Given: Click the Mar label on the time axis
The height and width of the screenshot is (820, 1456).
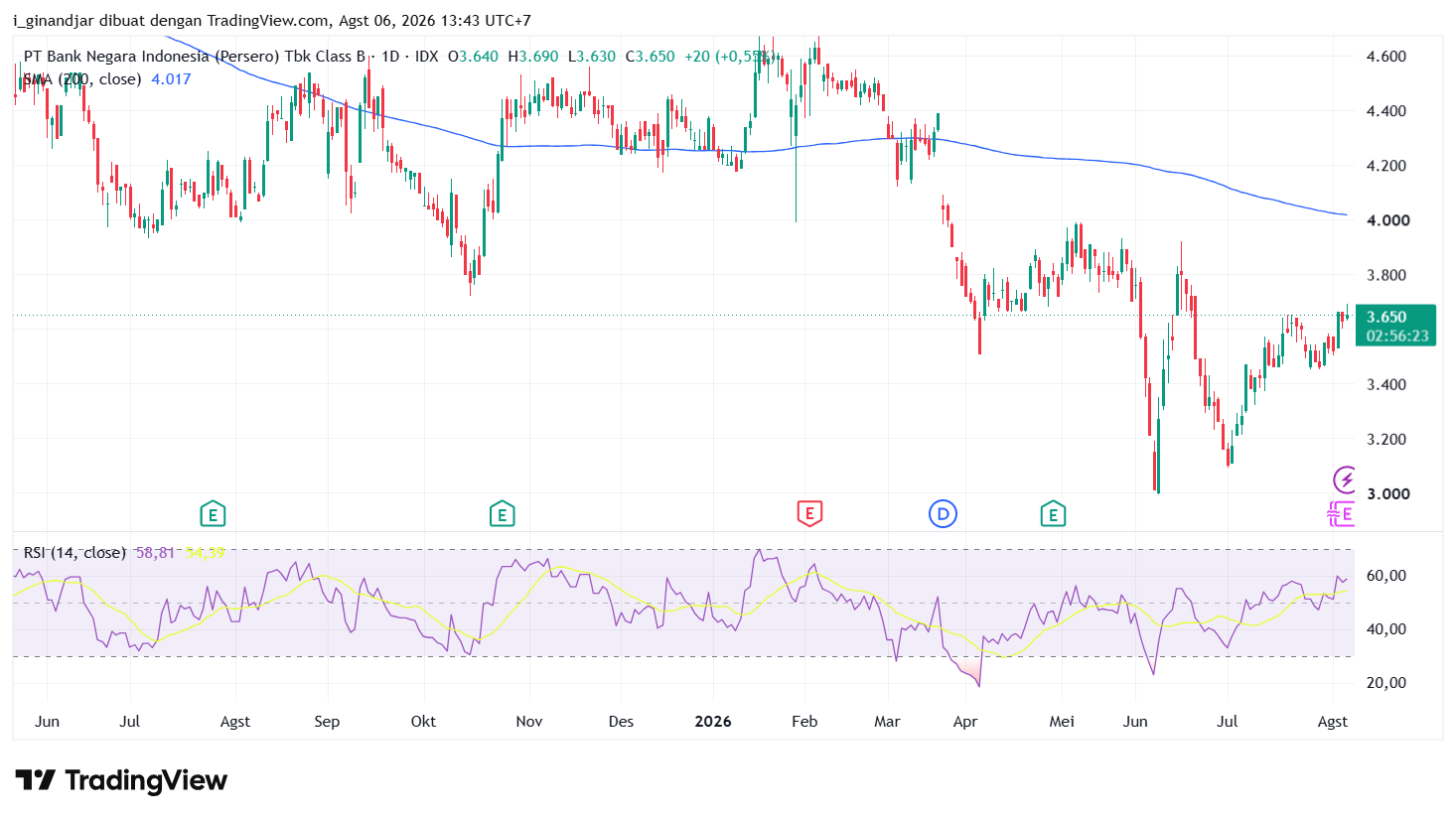Looking at the screenshot, I should click(887, 722).
